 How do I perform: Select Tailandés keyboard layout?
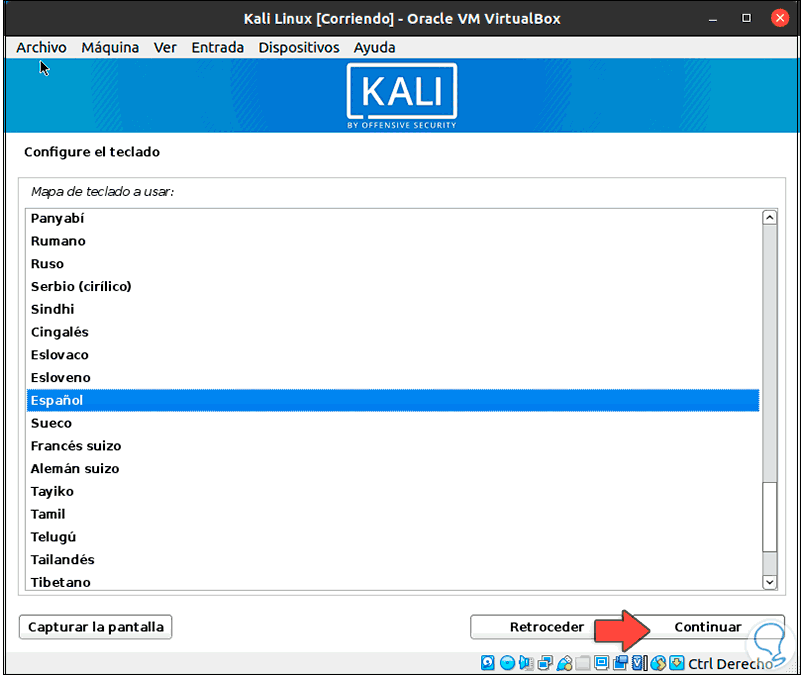[x=393, y=560]
